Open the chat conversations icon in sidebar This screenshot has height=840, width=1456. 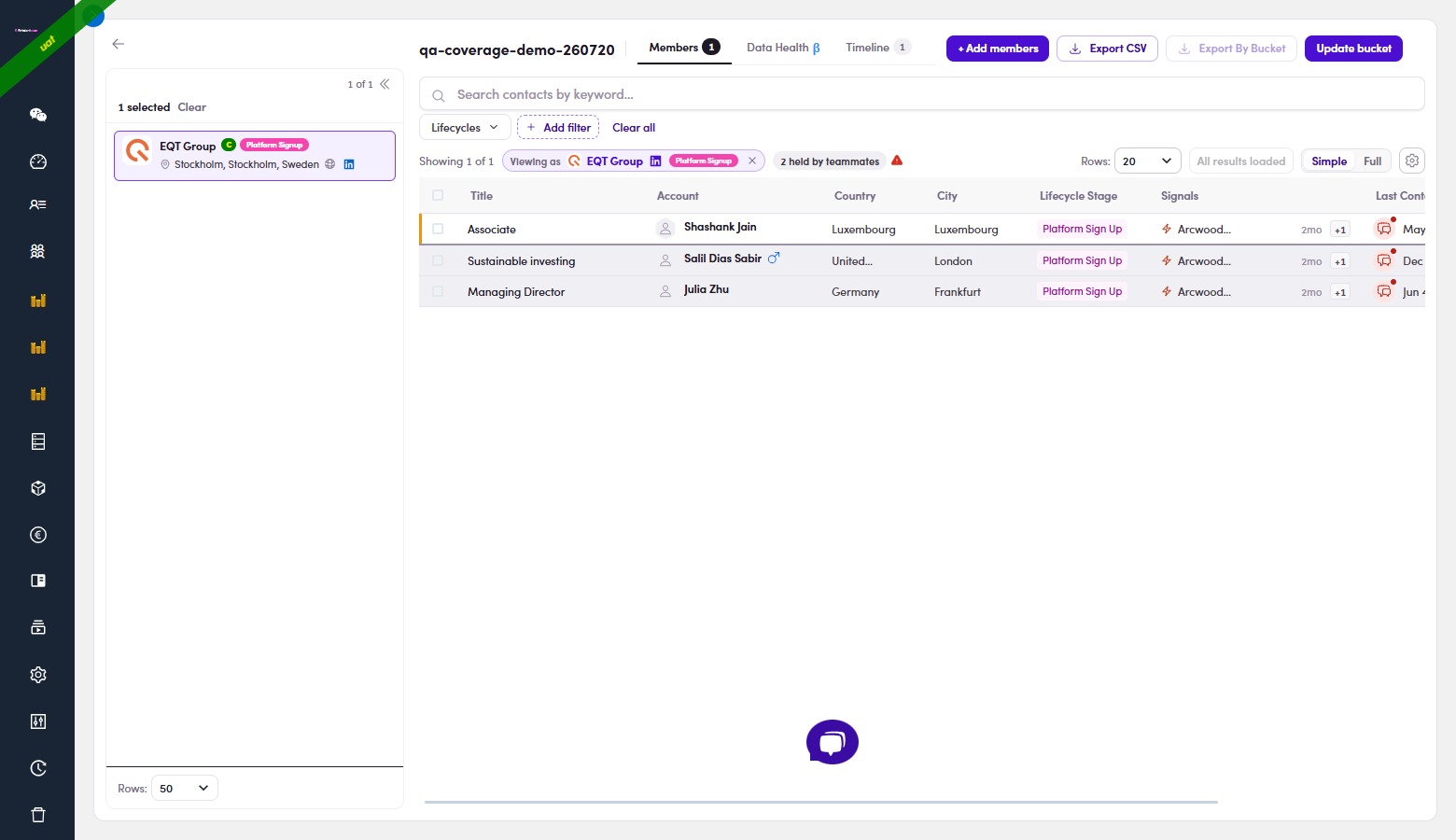38,115
